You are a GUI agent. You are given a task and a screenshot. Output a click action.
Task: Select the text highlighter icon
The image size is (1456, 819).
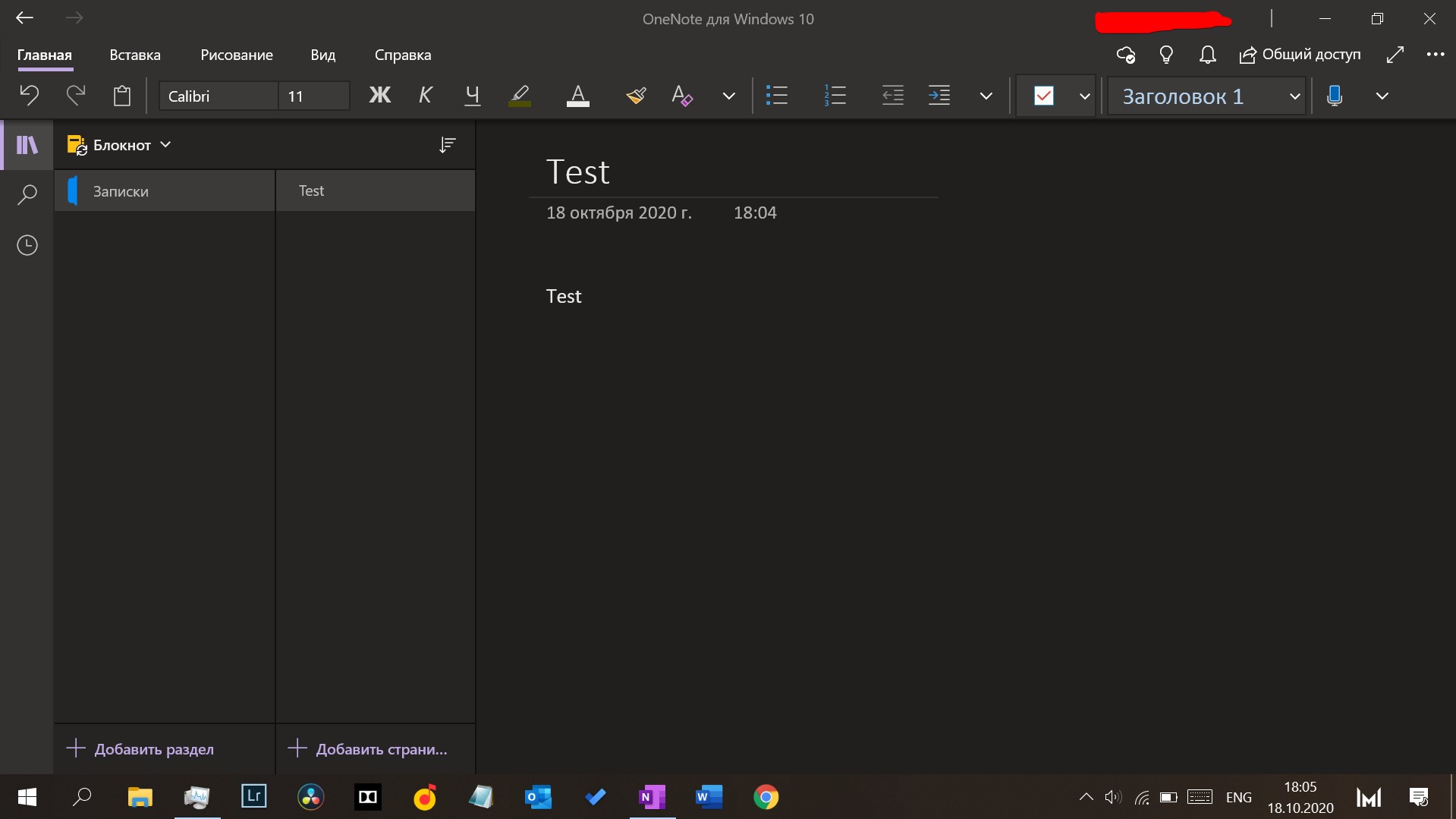pos(520,96)
